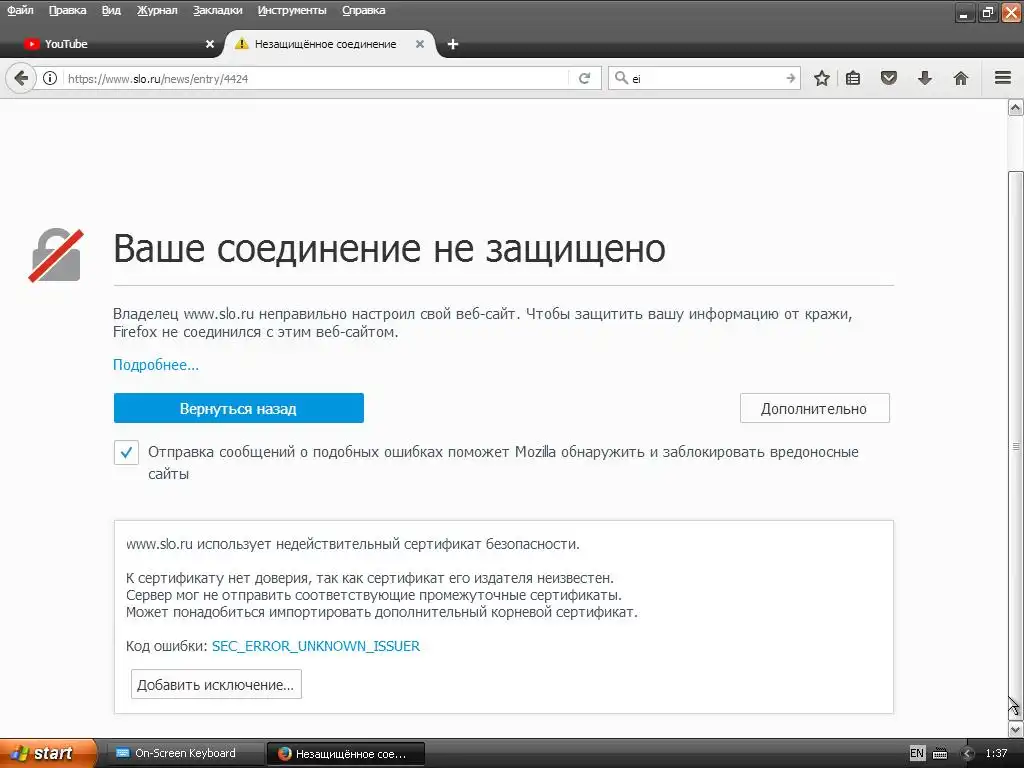Click the scrollbar up arrow
Image resolution: width=1024 pixels, height=768 pixels.
click(x=1016, y=108)
